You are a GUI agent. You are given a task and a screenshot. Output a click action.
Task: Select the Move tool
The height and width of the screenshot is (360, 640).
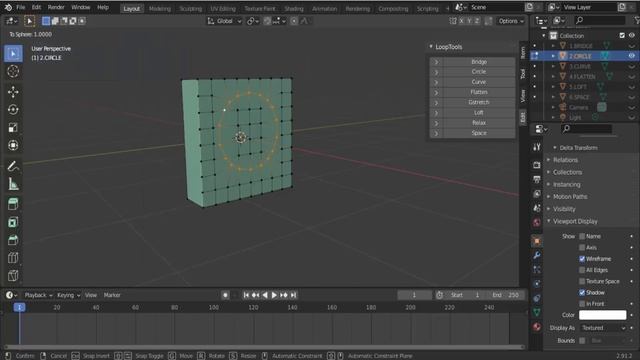click(13, 92)
